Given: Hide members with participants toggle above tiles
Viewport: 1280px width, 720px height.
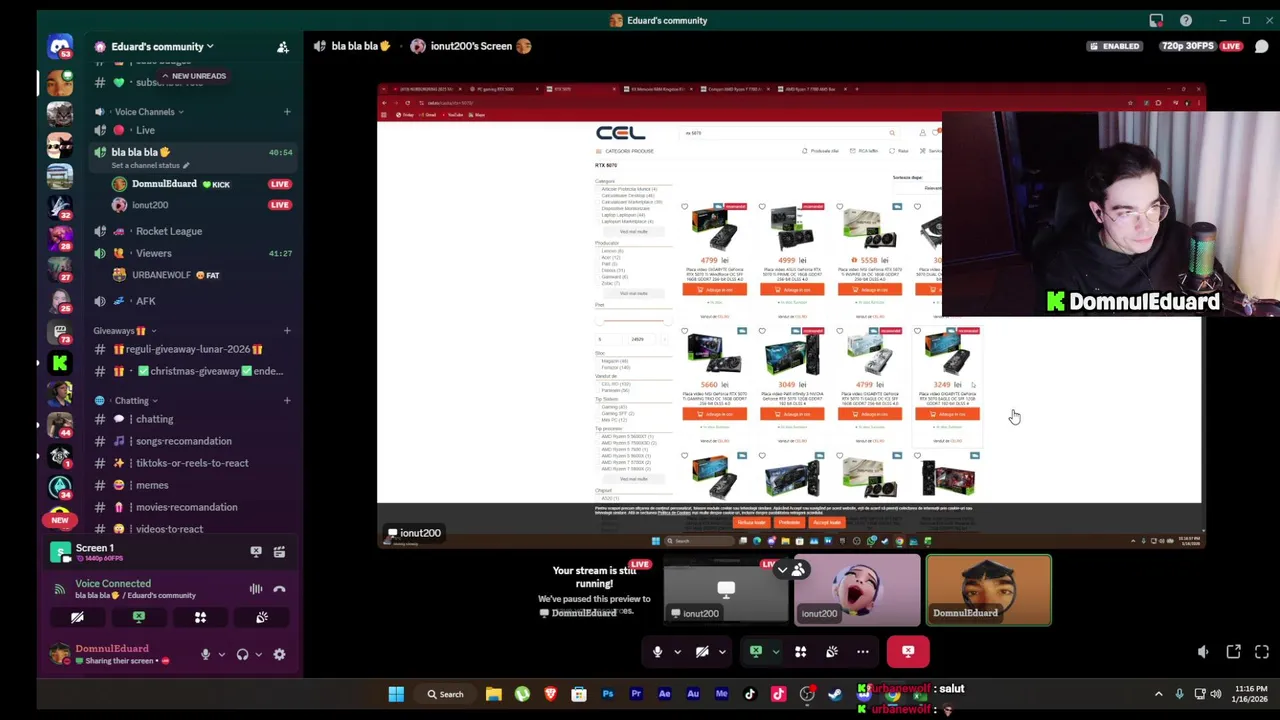Looking at the screenshot, I should click(790, 570).
